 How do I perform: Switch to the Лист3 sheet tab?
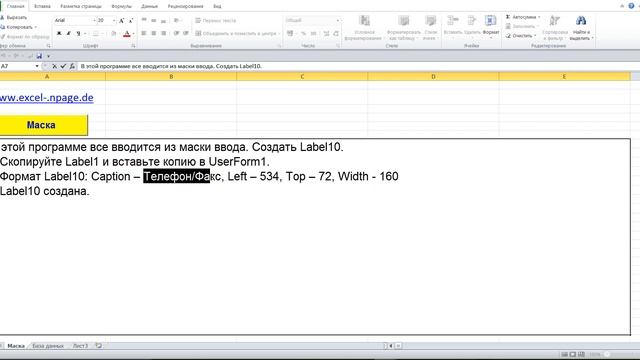[80, 346]
